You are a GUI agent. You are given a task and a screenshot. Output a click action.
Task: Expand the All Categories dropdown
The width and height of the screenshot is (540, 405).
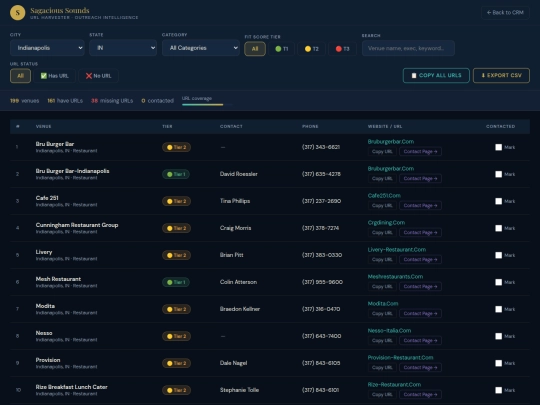[201, 48]
